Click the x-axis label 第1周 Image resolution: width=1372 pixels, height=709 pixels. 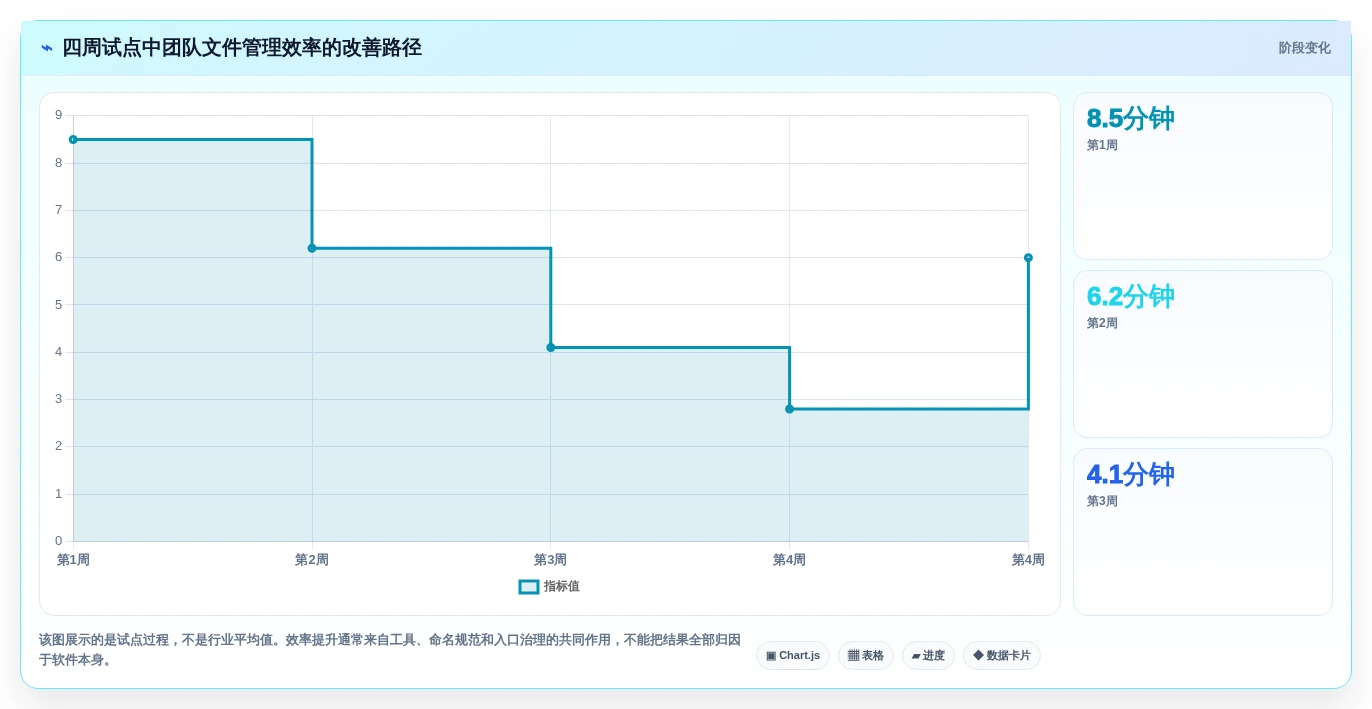[x=73, y=560]
